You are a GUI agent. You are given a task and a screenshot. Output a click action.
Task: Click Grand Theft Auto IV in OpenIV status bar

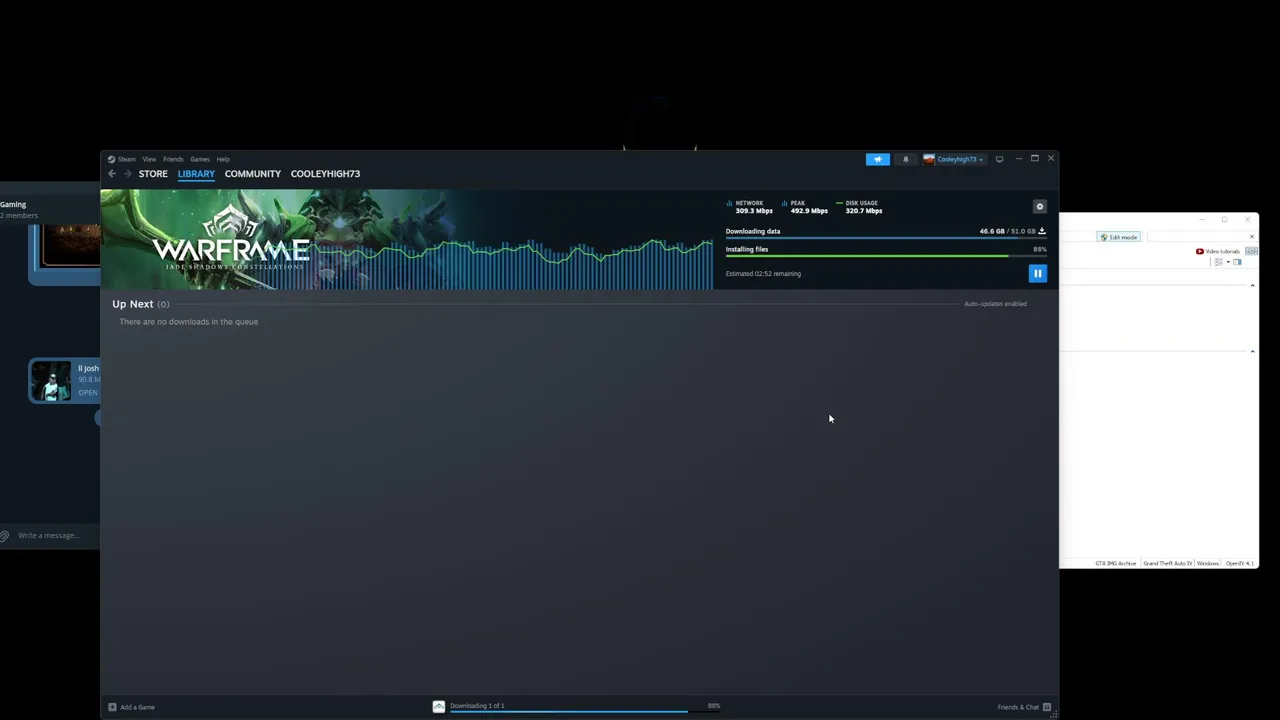(x=1168, y=563)
